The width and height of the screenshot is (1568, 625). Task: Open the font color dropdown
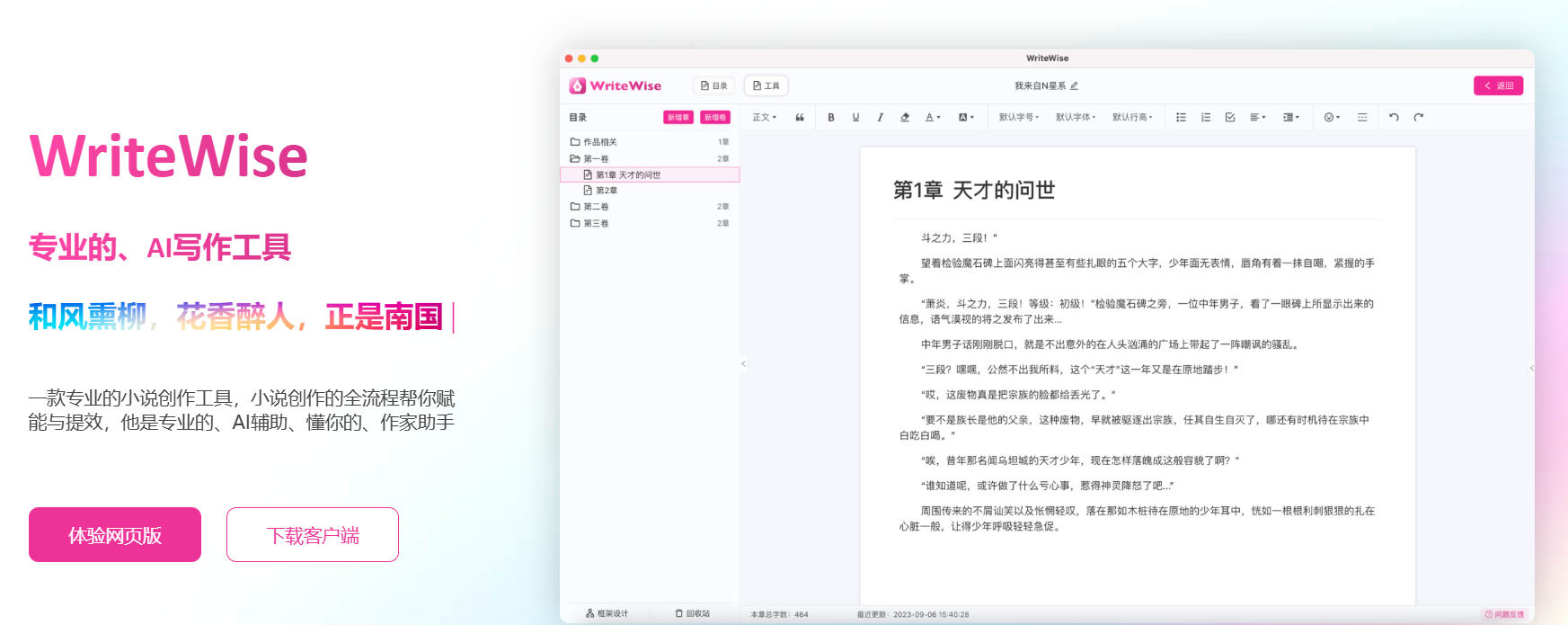coord(933,118)
